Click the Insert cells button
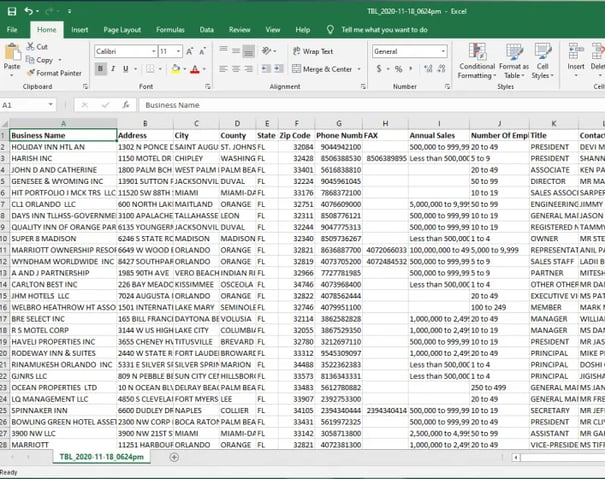The width and height of the screenshot is (605, 479). [576, 60]
